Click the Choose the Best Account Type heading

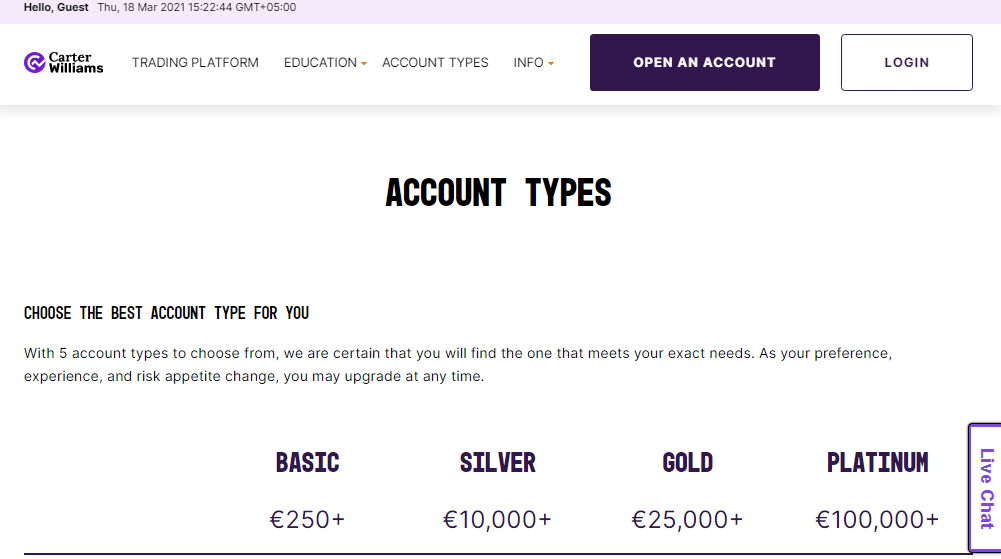166,313
